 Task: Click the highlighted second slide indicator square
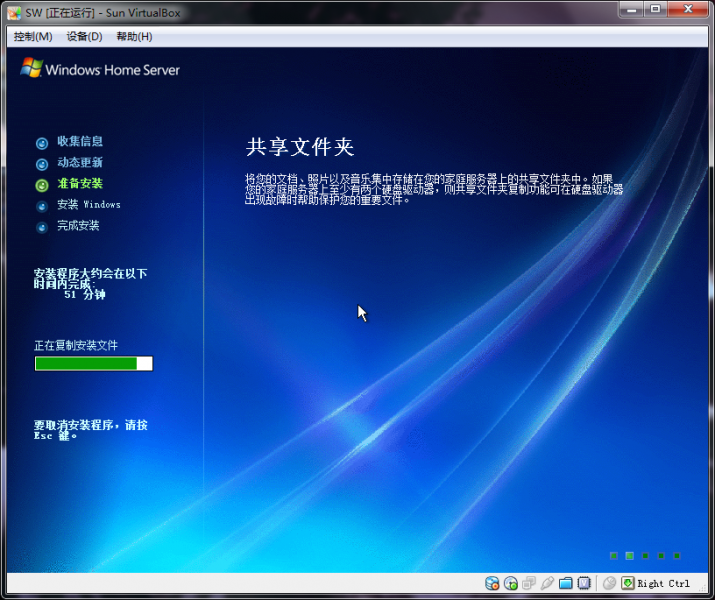coord(630,555)
